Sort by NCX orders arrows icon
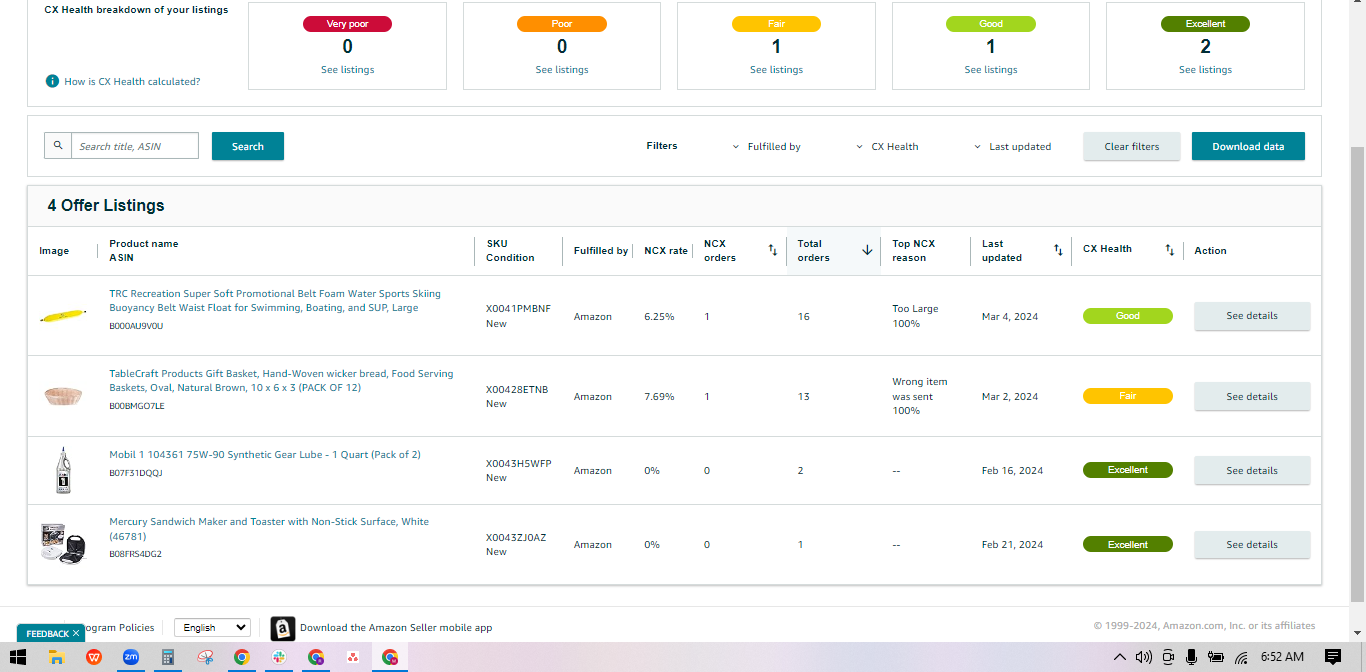 [x=772, y=250]
